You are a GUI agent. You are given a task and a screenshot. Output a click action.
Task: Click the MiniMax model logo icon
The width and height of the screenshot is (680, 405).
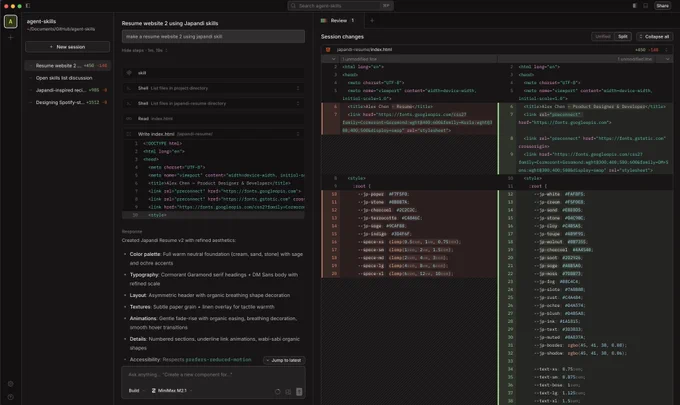click(x=154, y=391)
